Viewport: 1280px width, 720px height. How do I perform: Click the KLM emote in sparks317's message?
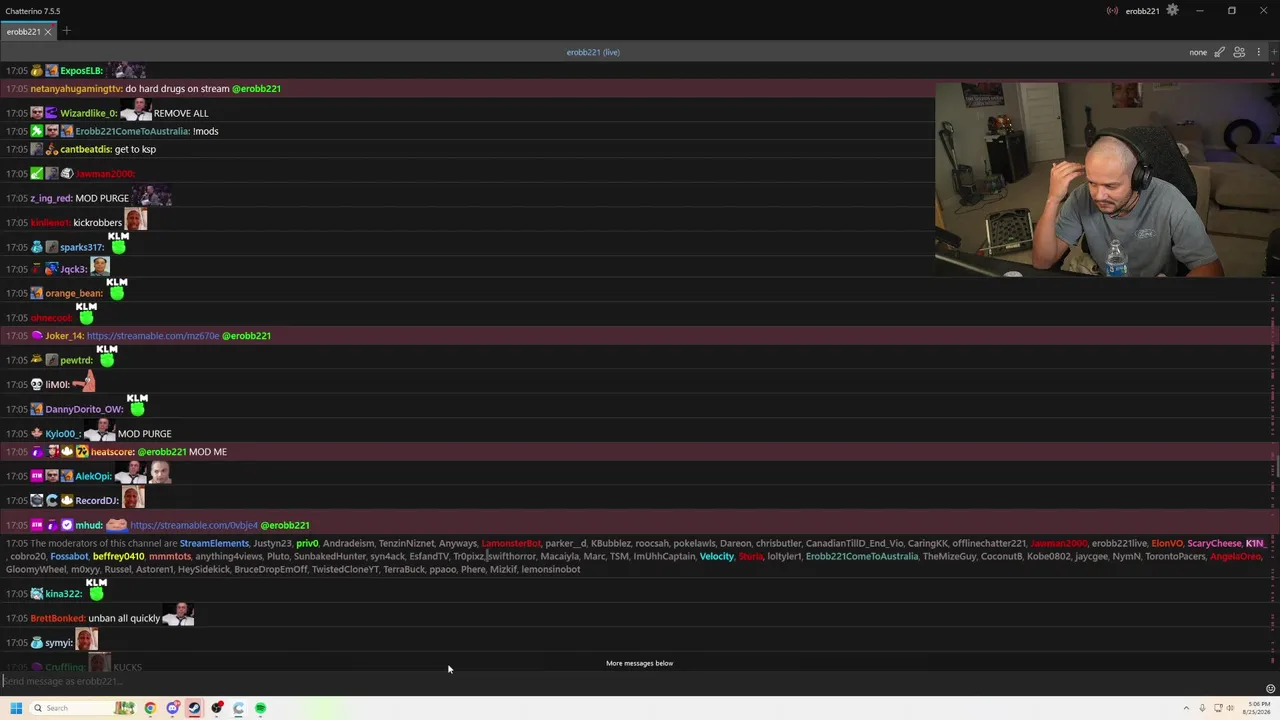coord(119,243)
